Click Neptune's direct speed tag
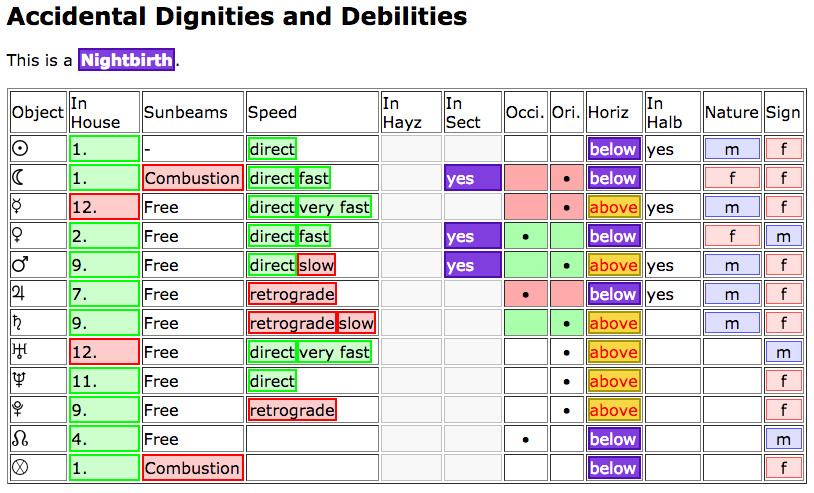Viewport: 814px width, 493px height. tap(272, 381)
